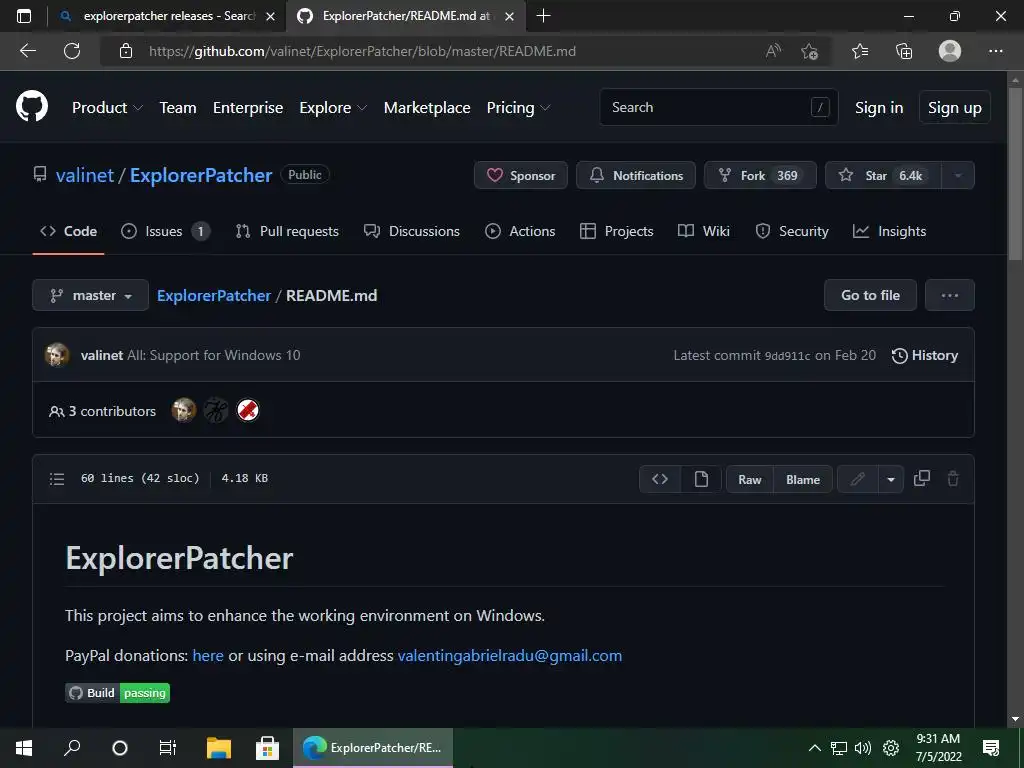Click the Build passing badge
Viewport: 1024px width, 768px height.
coord(118,693)
